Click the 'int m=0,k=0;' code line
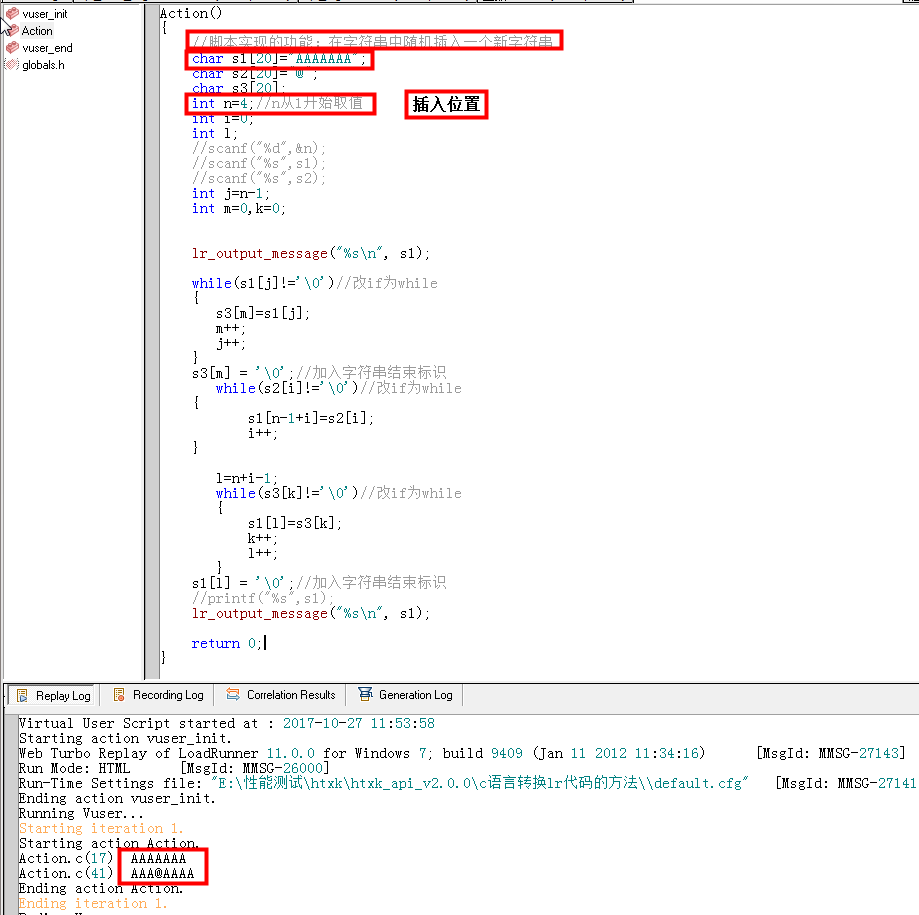The height and width of the screenshot is (915, 919). pos(239,208)
